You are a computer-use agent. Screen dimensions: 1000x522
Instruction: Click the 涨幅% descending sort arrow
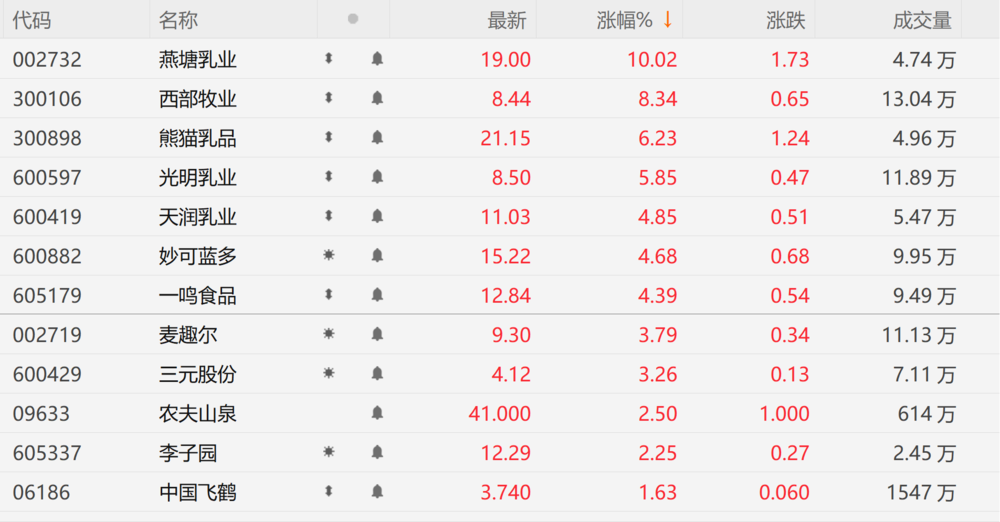tap(667, 20)
